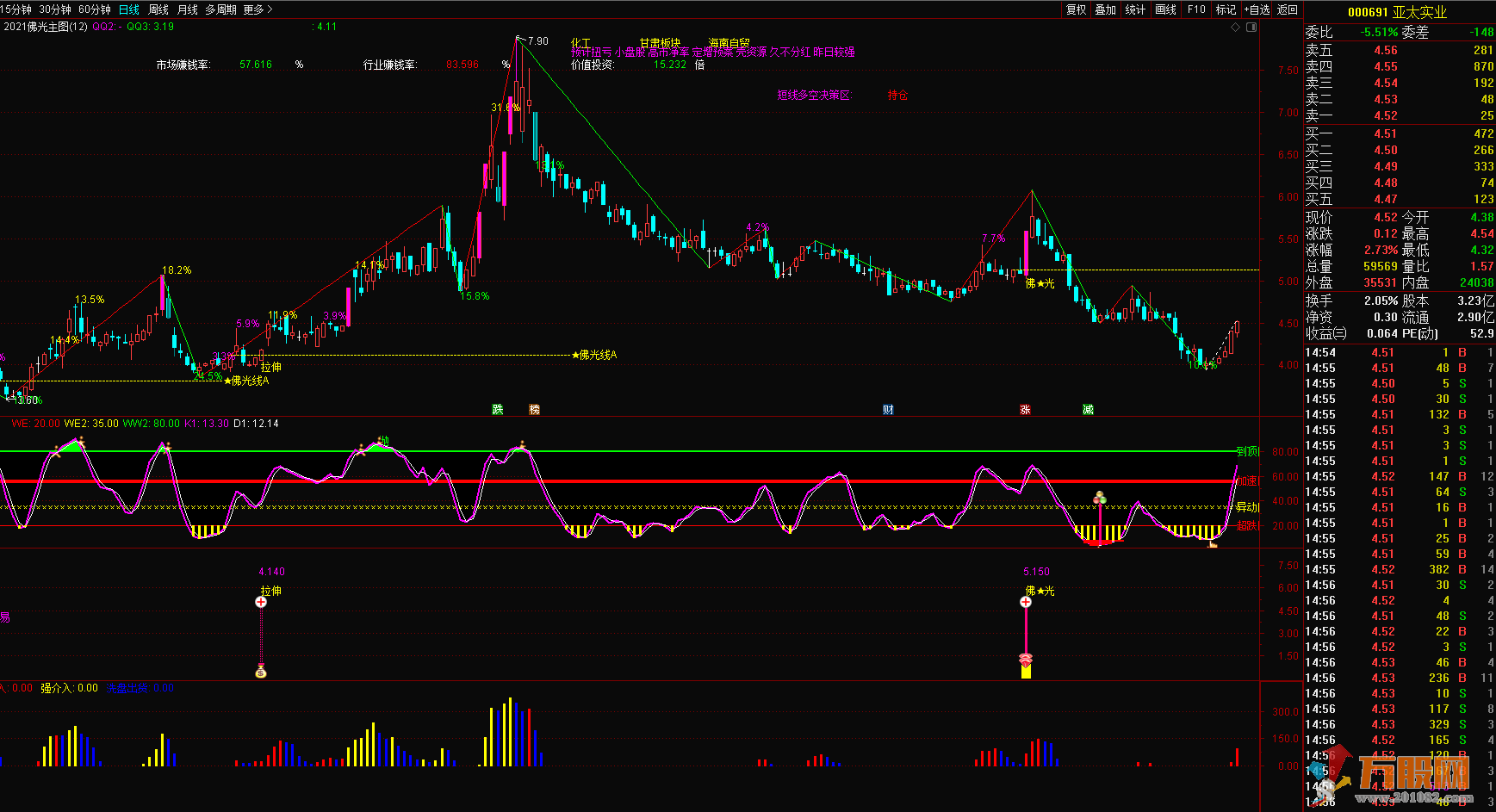The height and width of the screenshot is (812, 1496).
Task: Click the 甘肃板块 sector label
Action: 660,43
